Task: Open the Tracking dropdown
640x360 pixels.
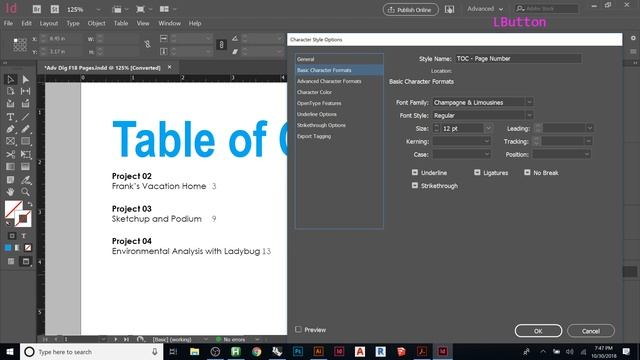Action: (588, 141)
